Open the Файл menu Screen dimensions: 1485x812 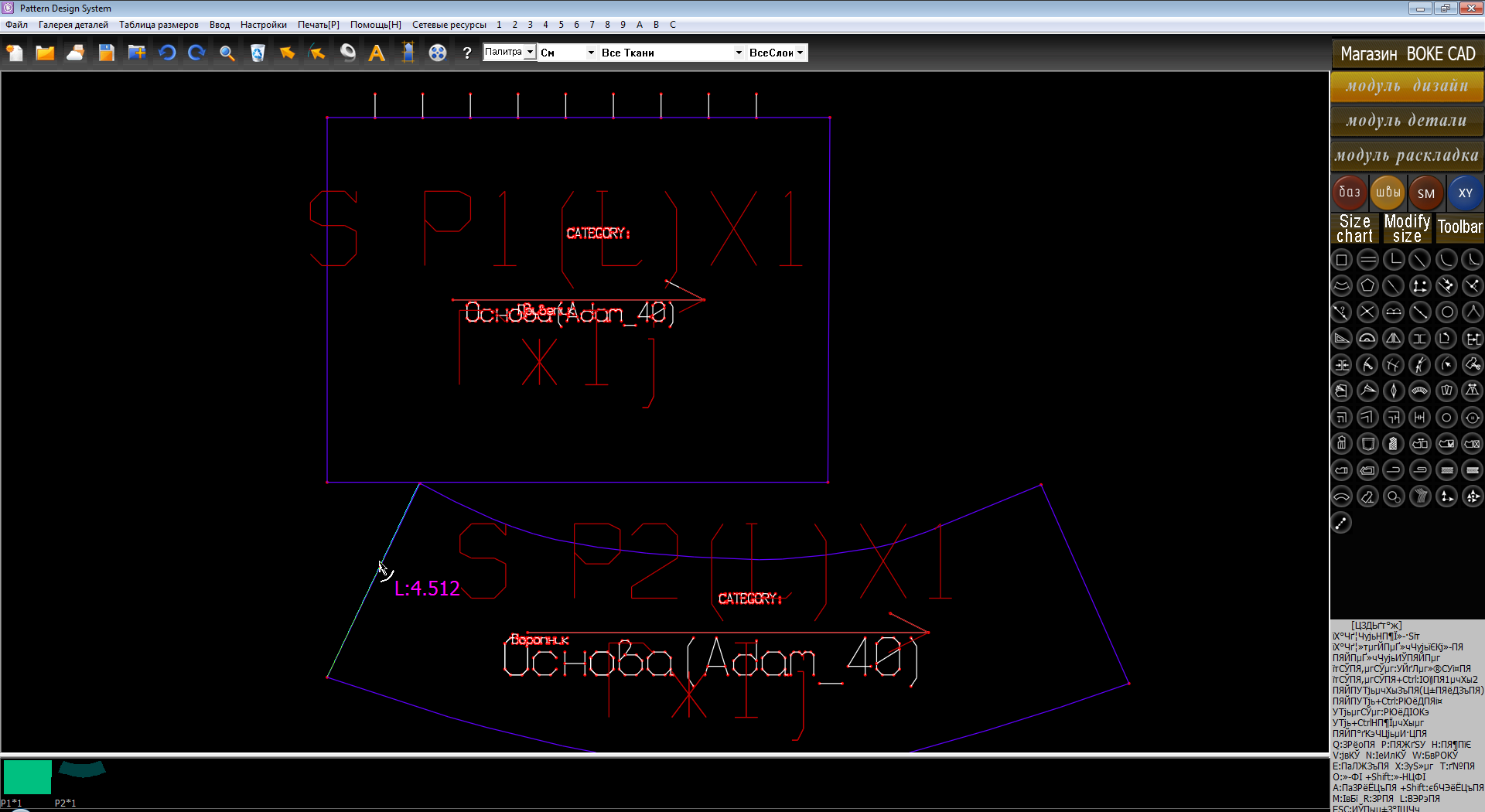(16, 25)
